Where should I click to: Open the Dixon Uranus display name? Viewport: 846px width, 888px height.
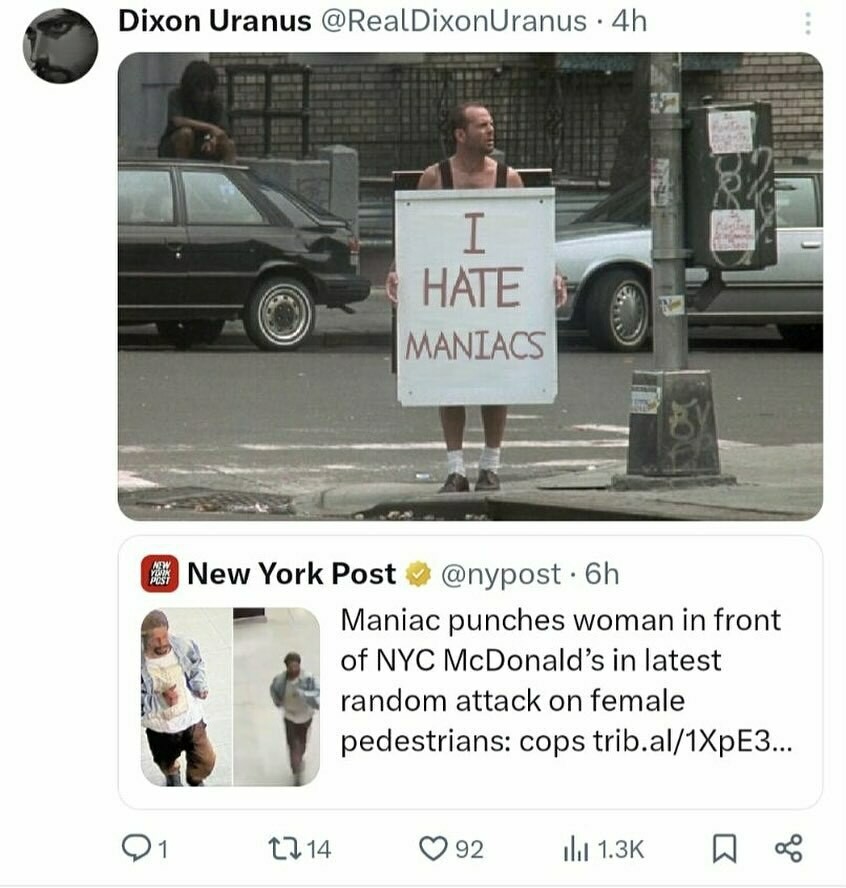point(215,22)
